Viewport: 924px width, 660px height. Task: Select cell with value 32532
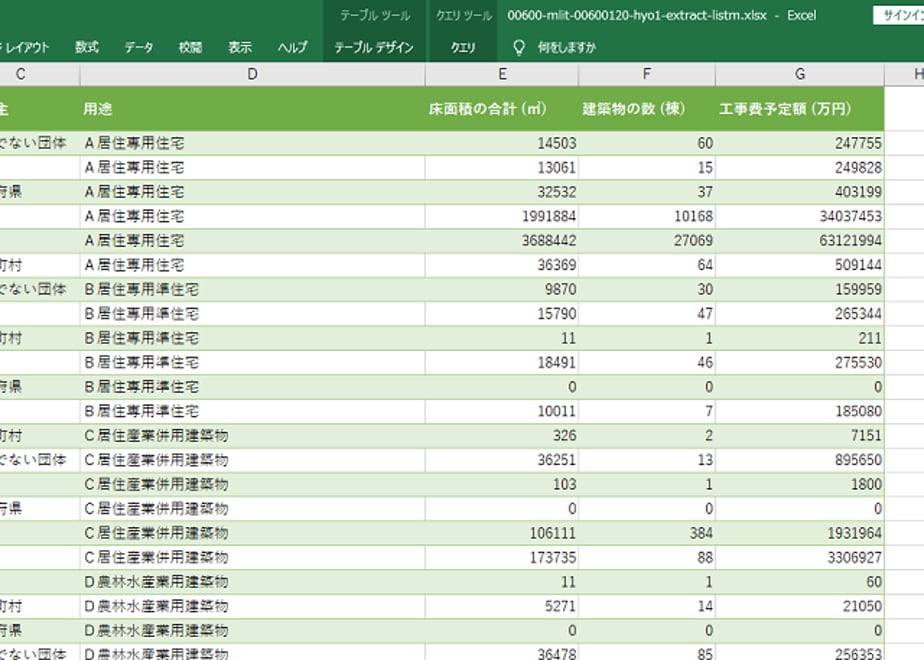tap(501, 192)
